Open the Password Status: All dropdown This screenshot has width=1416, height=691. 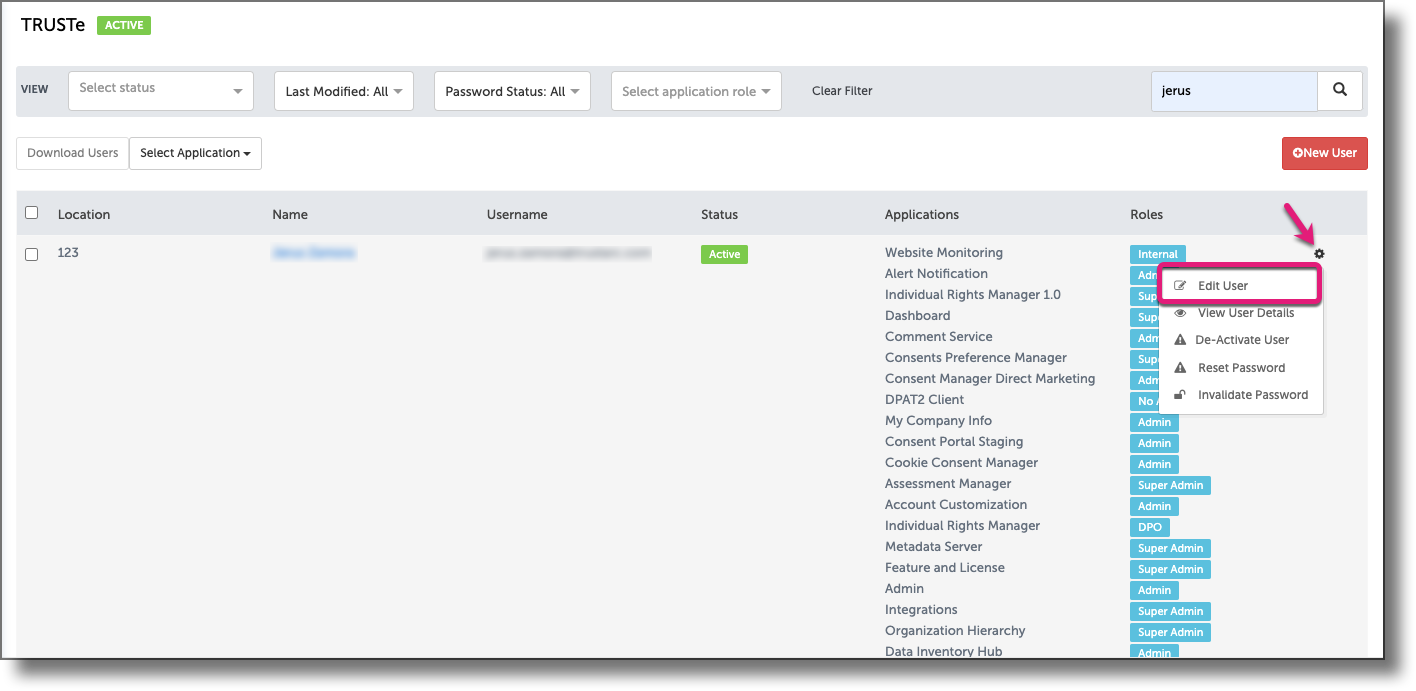(x=512, y=91)
